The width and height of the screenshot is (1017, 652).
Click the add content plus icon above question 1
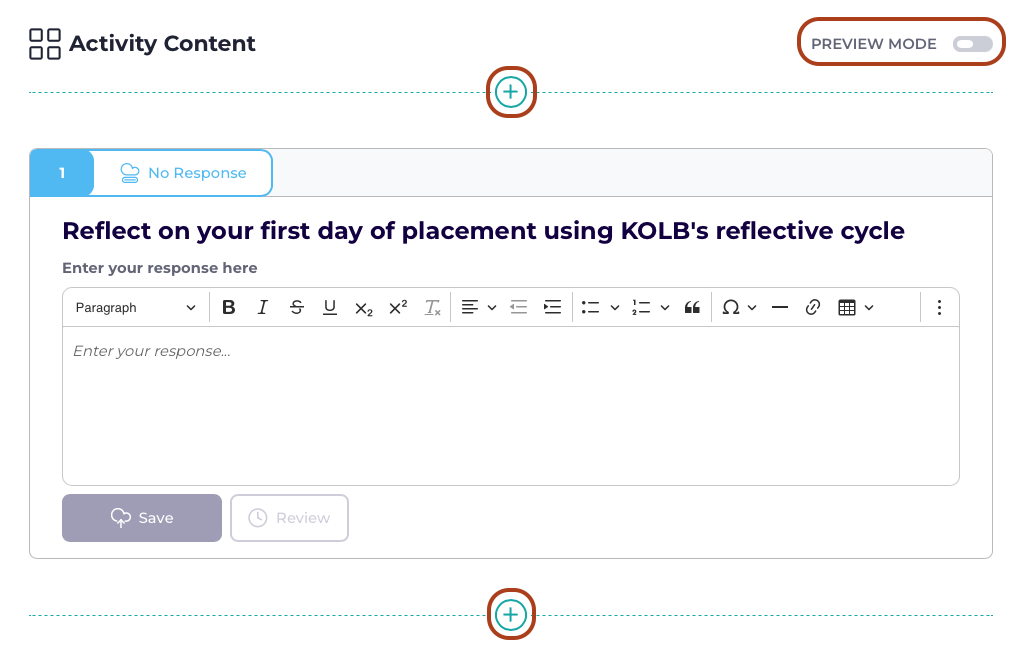[x=511, y=92]
